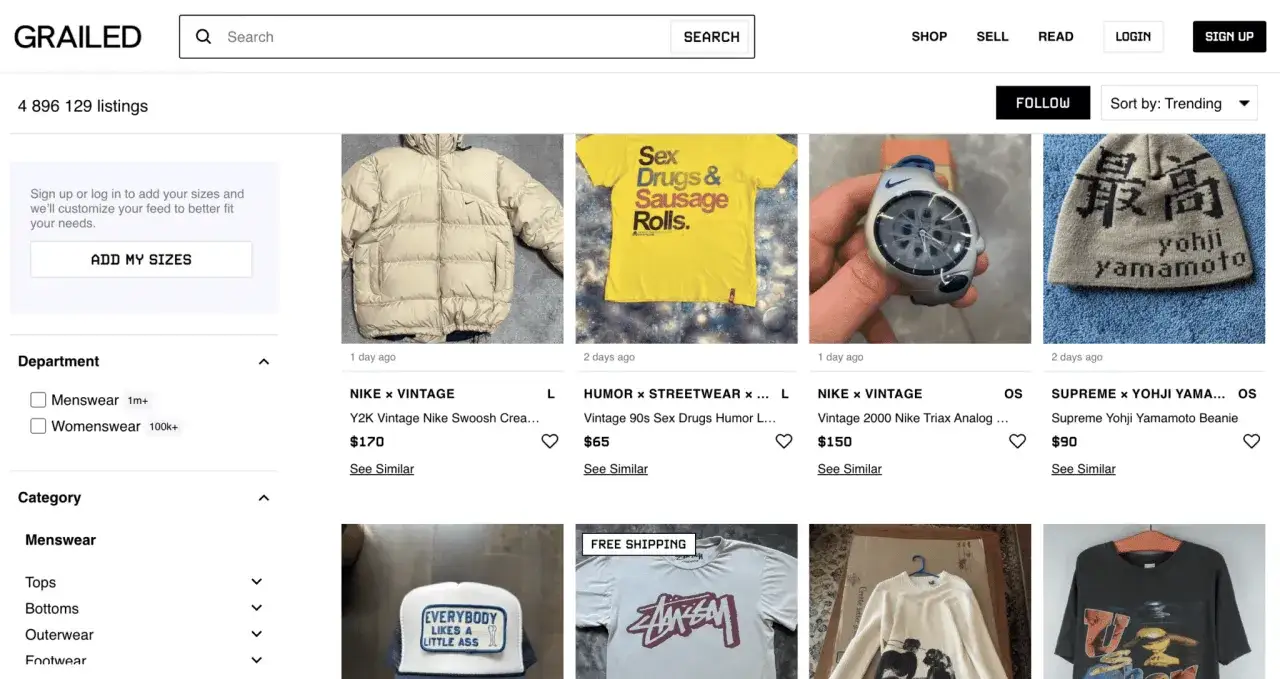
Task: Check the Menswear department checkbox
Action: (38, 400)
